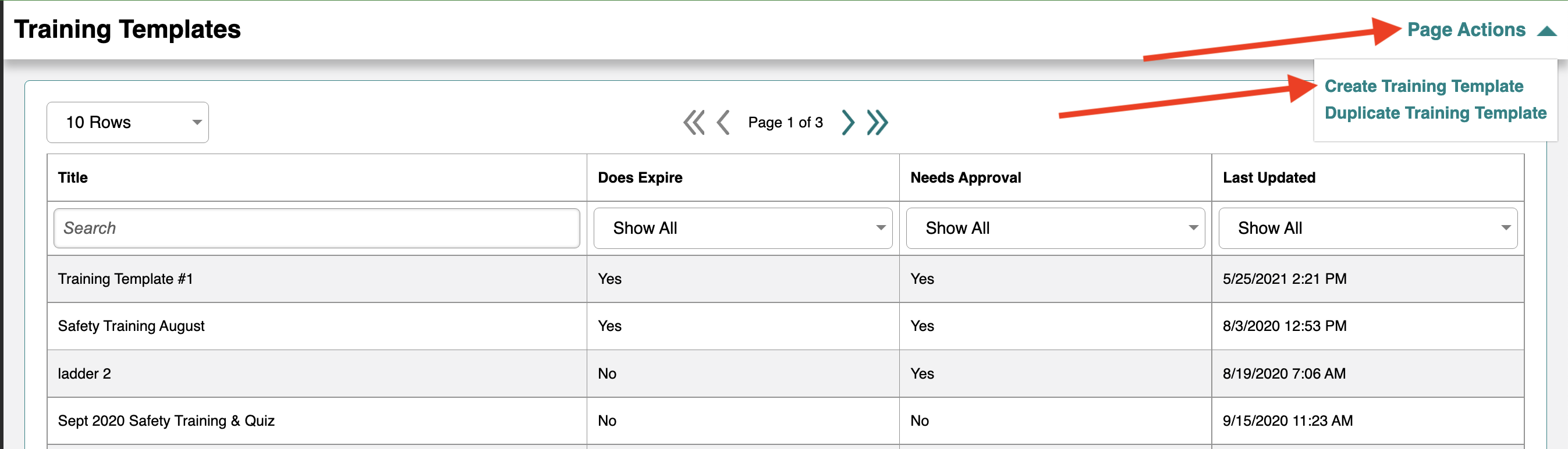Choose Create Training Template
The height and width of the screenshot is (449, 1568).
1424,87
